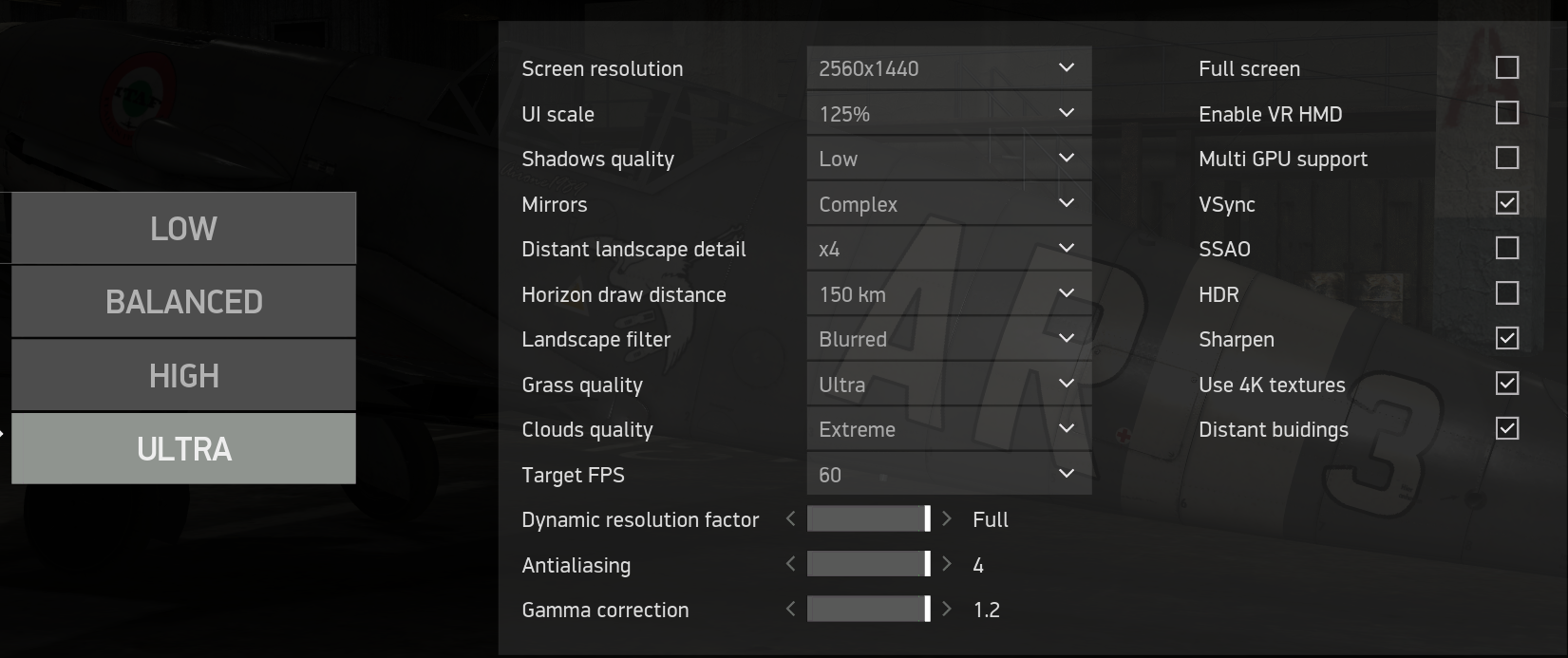
Task: Decrease Antialiasing with the left arrow
Action: 790,564
